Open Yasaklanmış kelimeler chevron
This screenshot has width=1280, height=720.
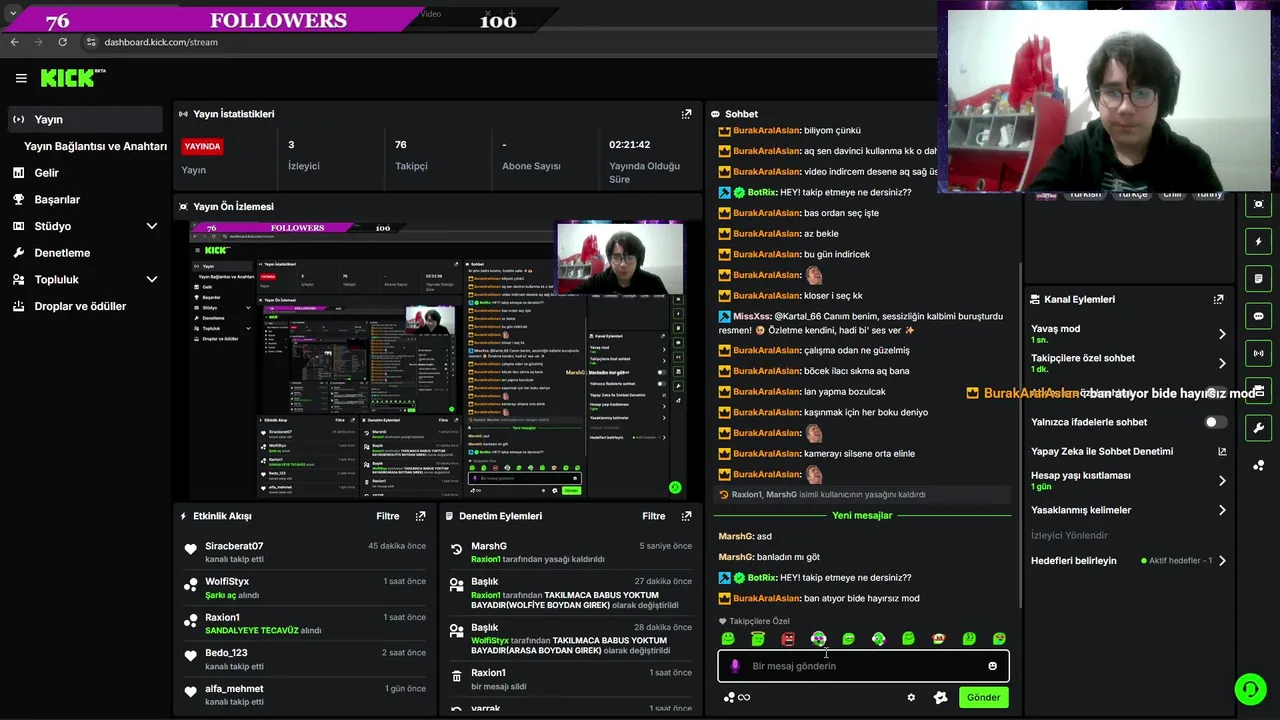1222,510
